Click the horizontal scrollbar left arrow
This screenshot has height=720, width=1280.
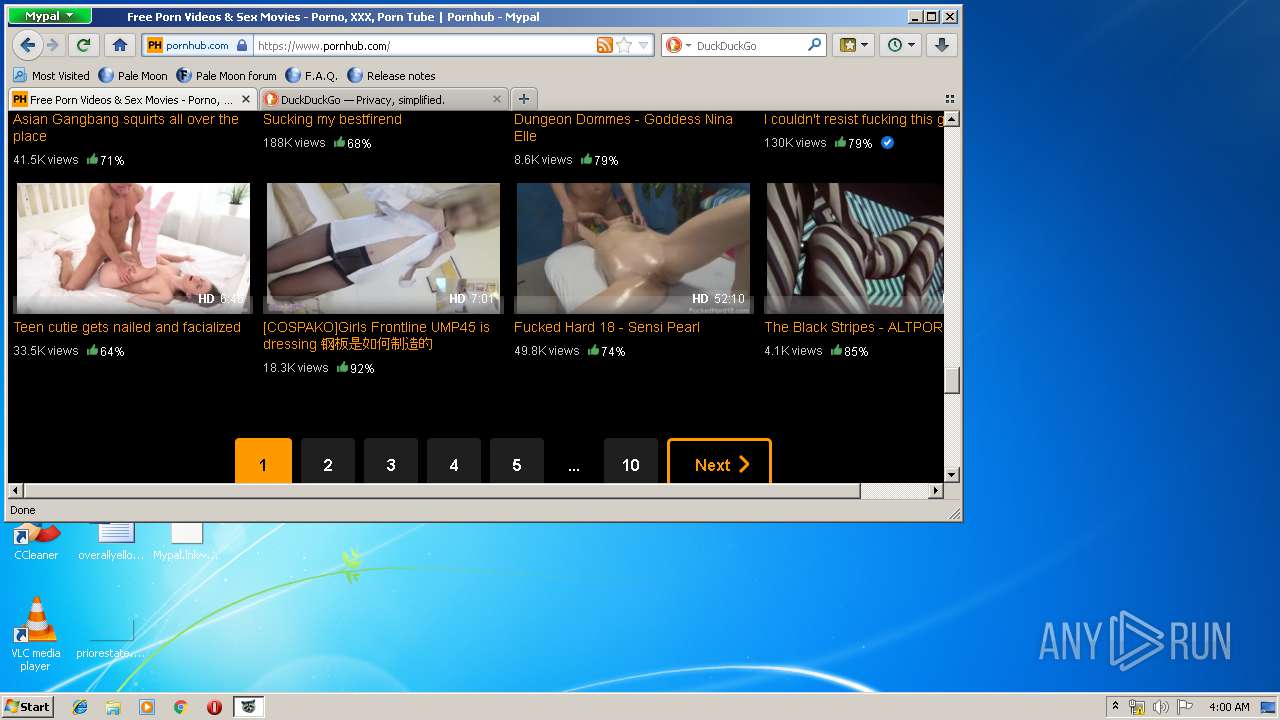[16, 491]
